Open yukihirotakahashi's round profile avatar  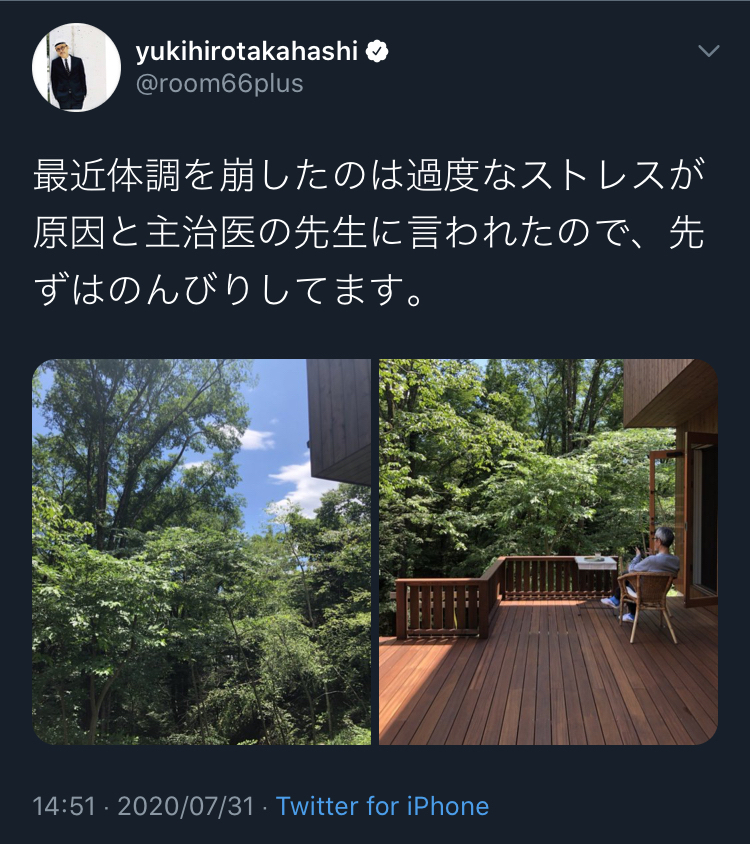(x=76, y=67)
